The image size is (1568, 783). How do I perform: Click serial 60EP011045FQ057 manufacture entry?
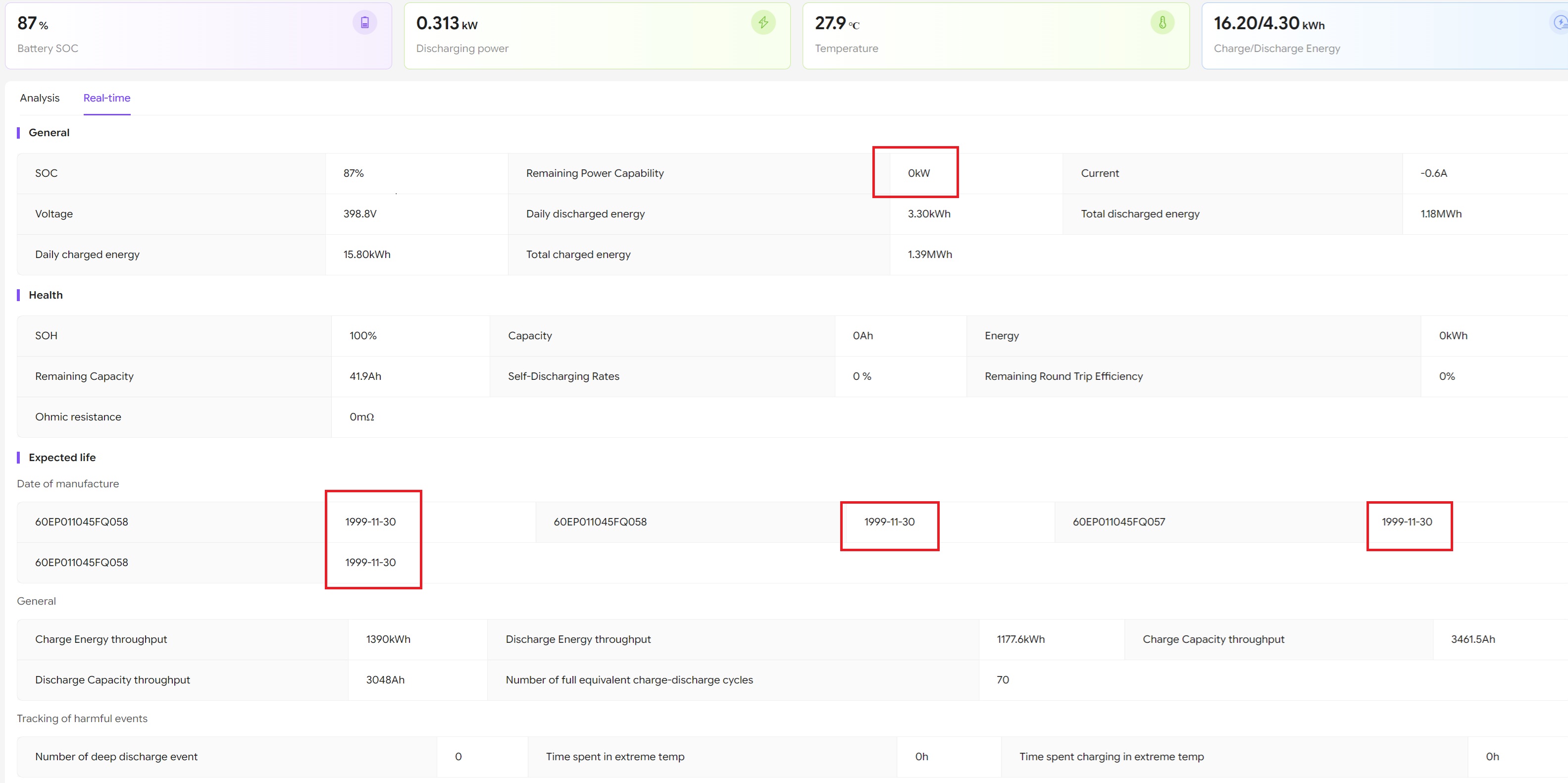[1119, 522]
